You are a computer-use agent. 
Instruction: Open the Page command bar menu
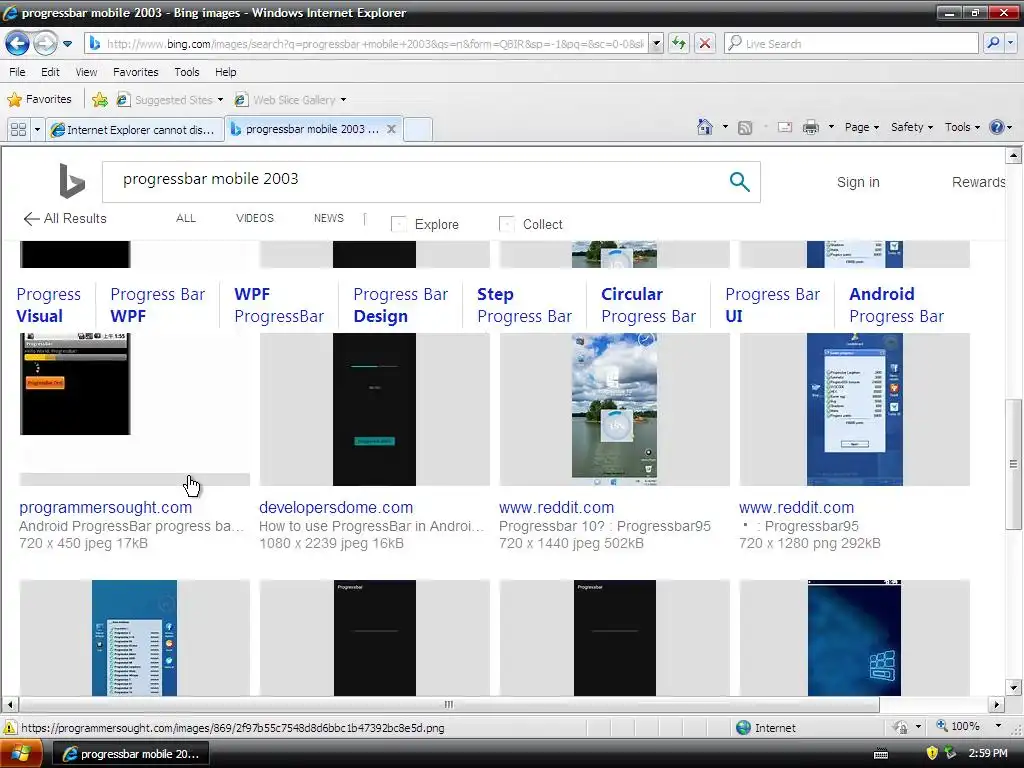[861, 127]
